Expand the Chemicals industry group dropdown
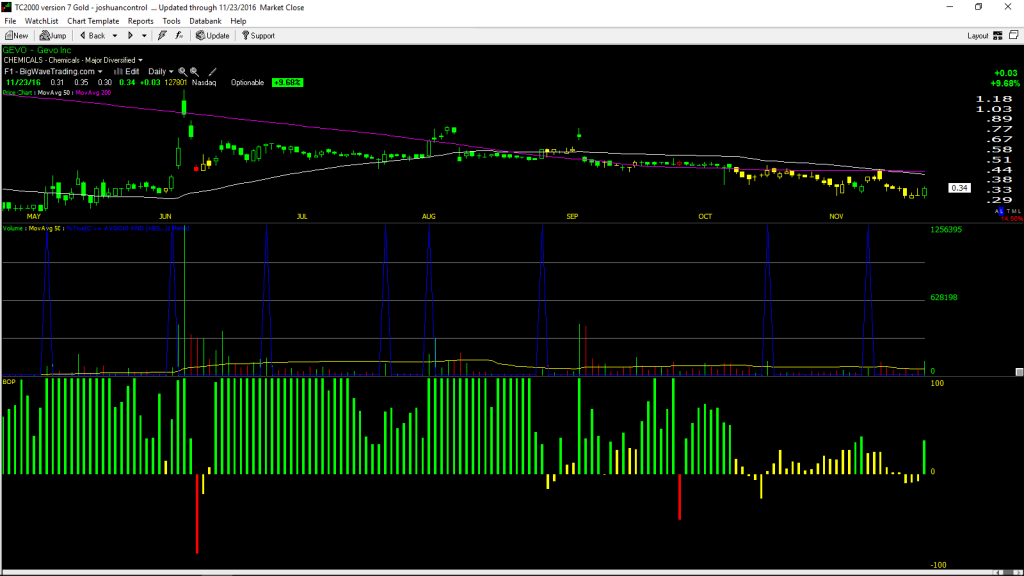1024x576 pixels. tap(140, 61)
